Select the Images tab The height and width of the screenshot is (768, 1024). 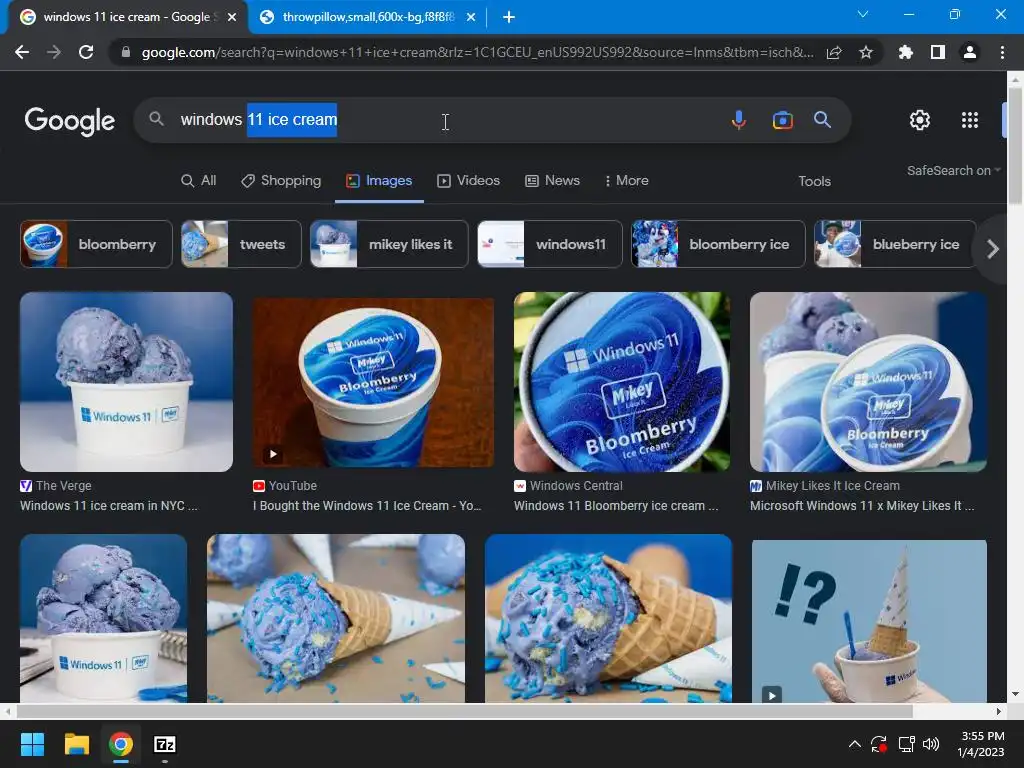379,181
